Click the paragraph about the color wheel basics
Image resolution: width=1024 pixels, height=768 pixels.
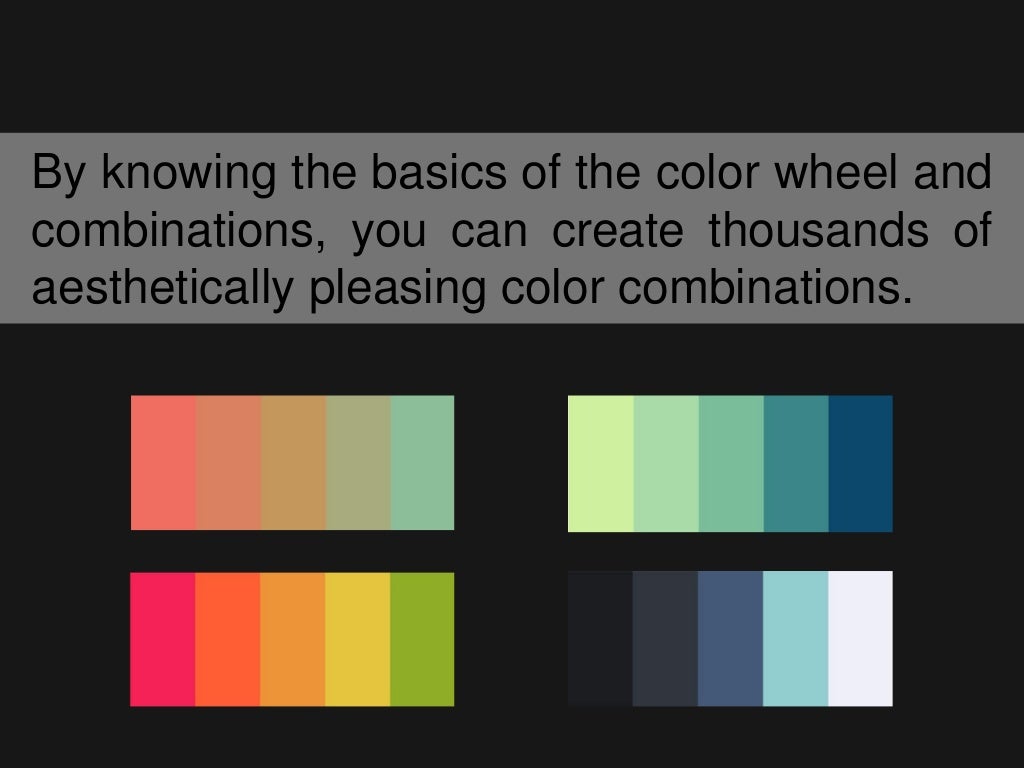(512, 229)
